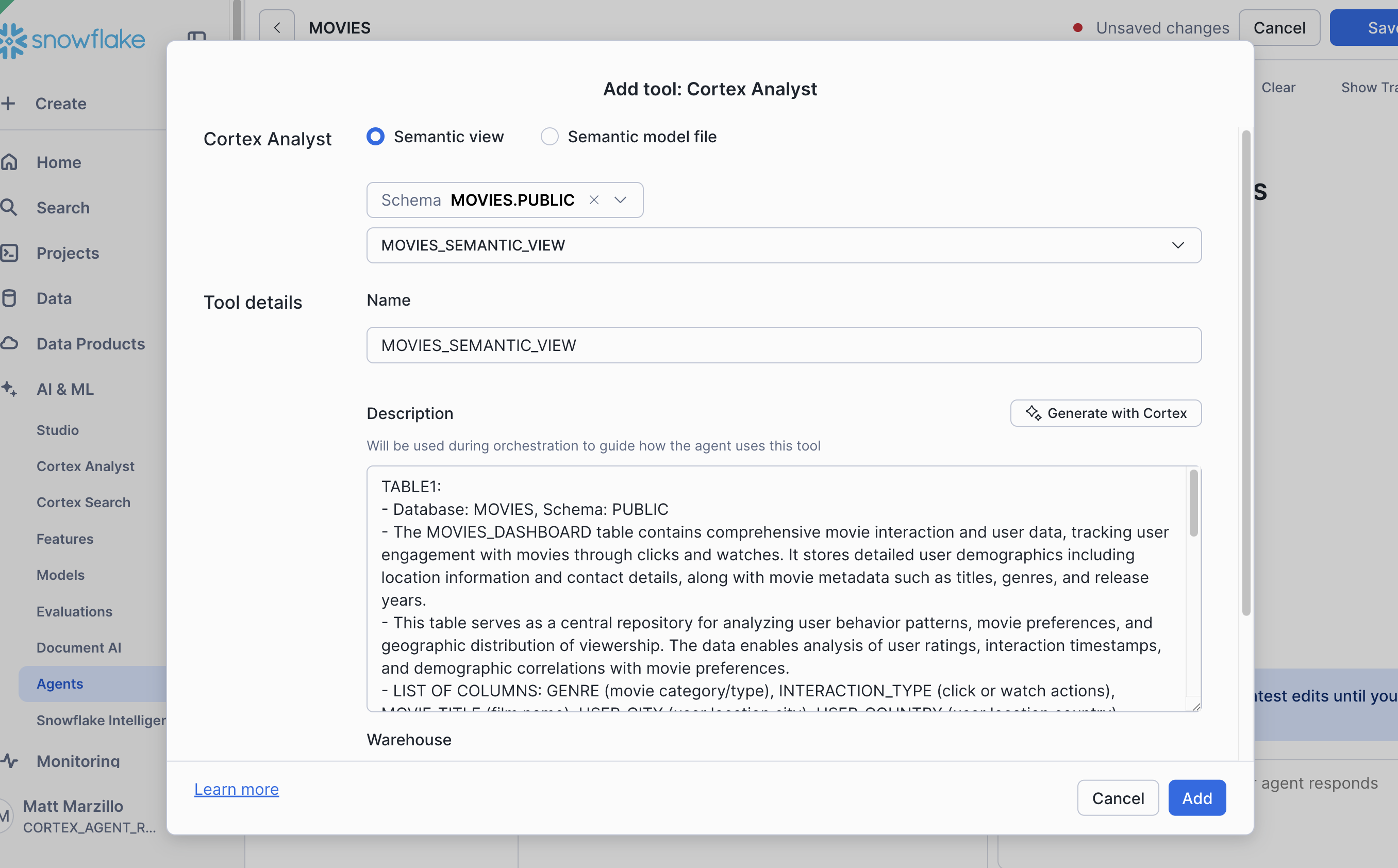Toggle the sidebar collapse panel icon

point(196,36)
